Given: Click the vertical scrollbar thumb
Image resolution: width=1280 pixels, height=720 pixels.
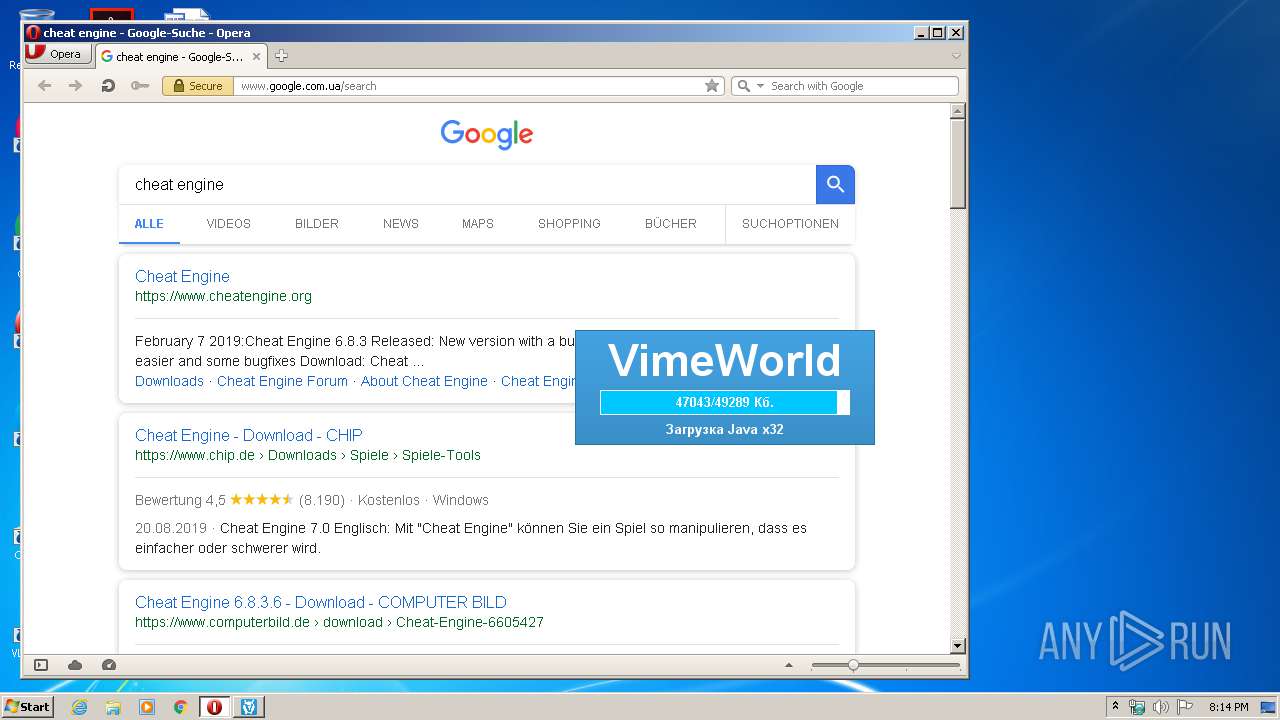Looking at the screenshot, I should tap(957, 165).
